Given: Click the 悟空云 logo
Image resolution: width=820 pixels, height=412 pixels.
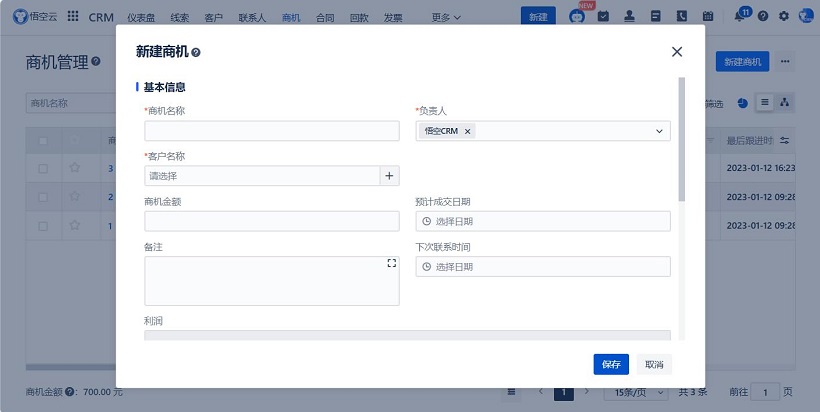Looking at the screenshot, I should (x=35, y=16).
